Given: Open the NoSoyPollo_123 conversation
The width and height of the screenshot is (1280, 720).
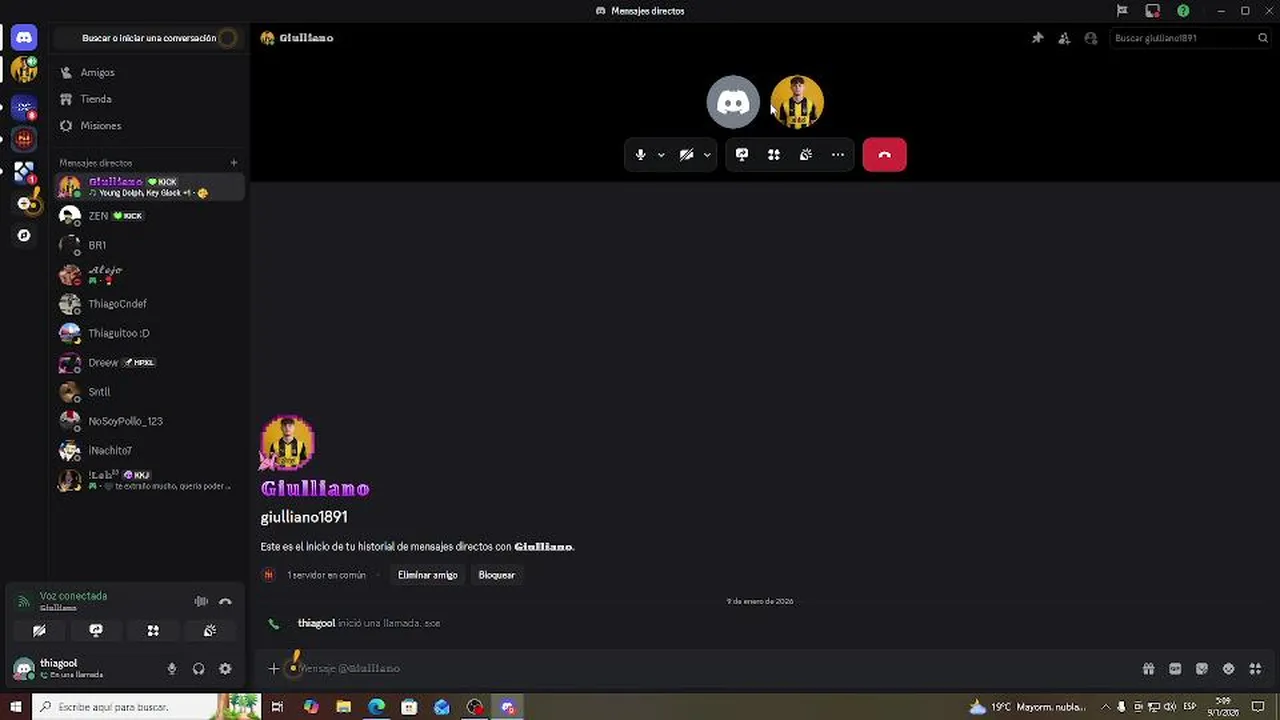Looking at the screenshot, I should 150,421.
